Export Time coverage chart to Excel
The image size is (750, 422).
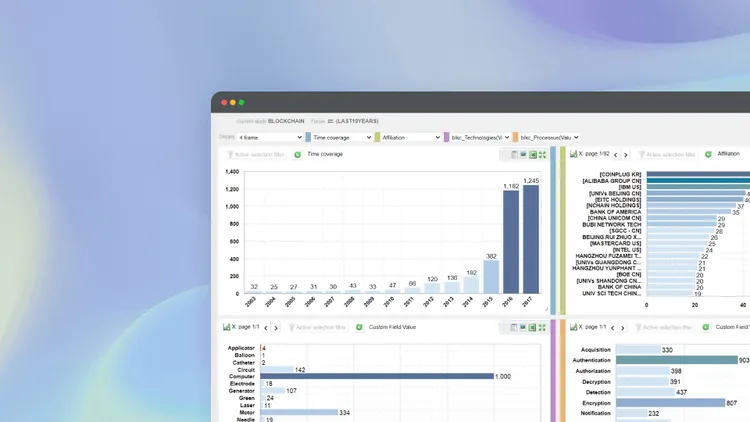(533, 155)
